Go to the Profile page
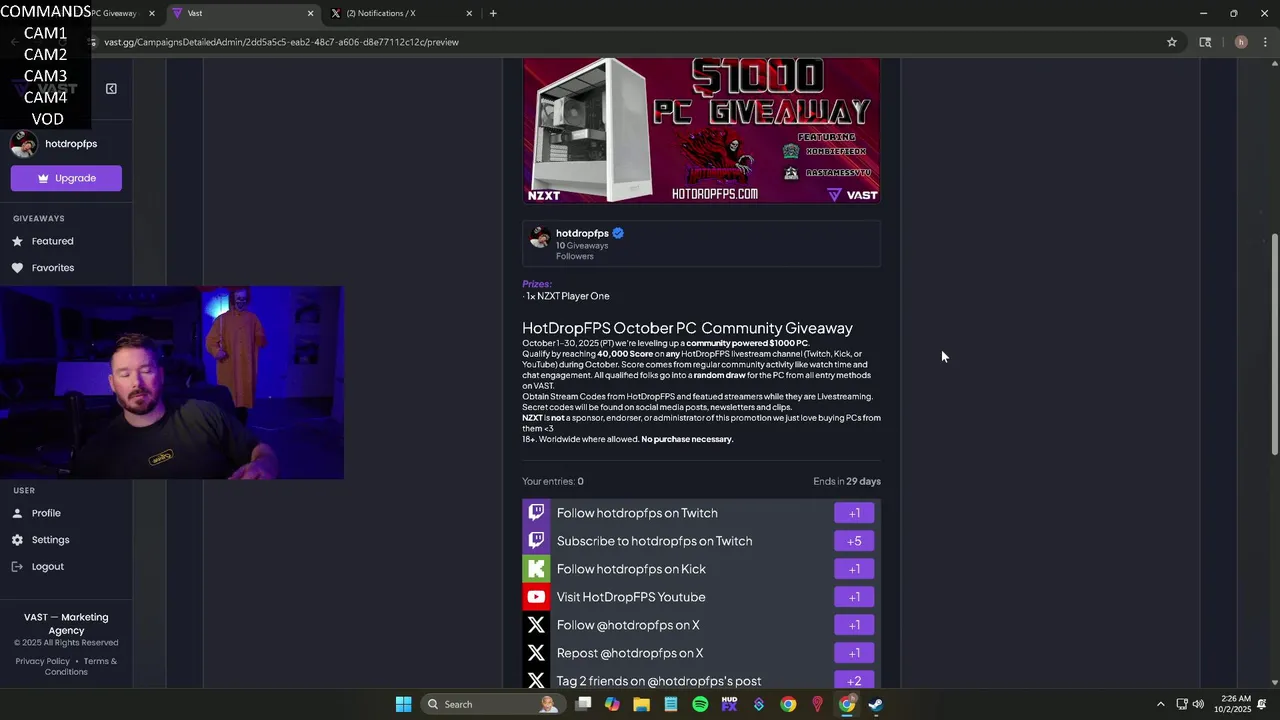The image size is (1280, 720). [x=46, y=513]
